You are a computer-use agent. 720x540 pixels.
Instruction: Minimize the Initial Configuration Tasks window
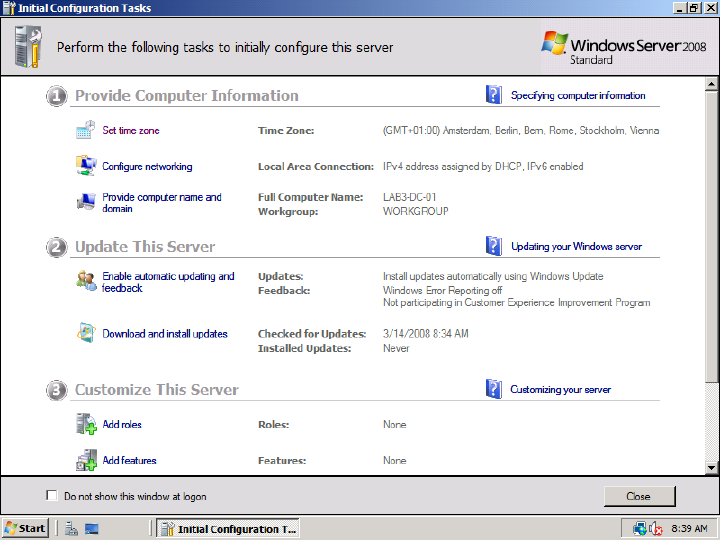(x=680, y=8)
